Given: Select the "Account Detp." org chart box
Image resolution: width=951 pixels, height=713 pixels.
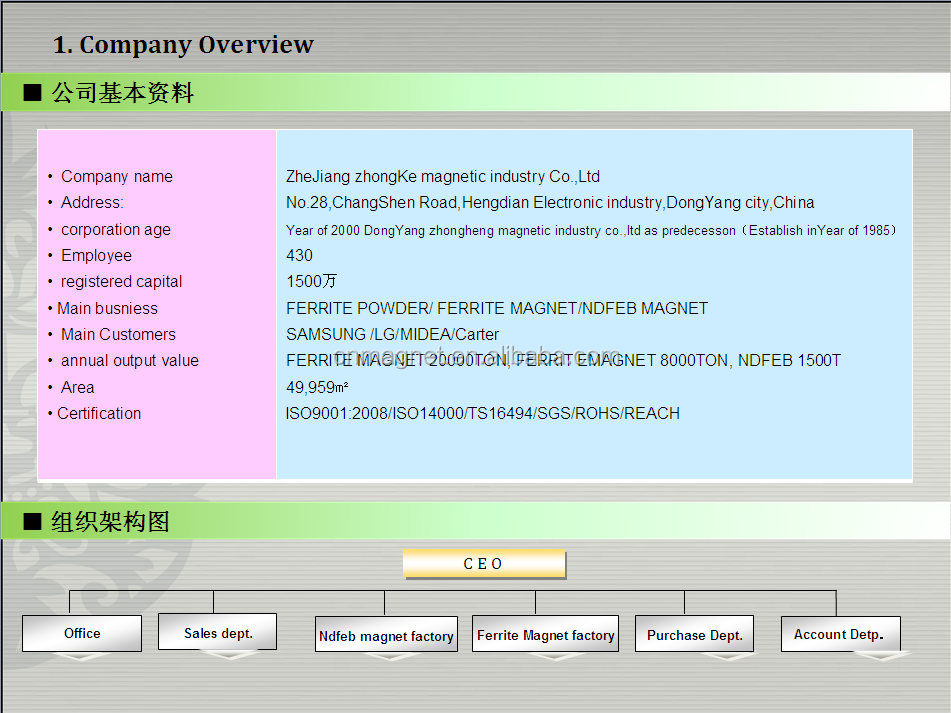Looking at the screenshot, I should pyautogui.click(x=841, y=634).
